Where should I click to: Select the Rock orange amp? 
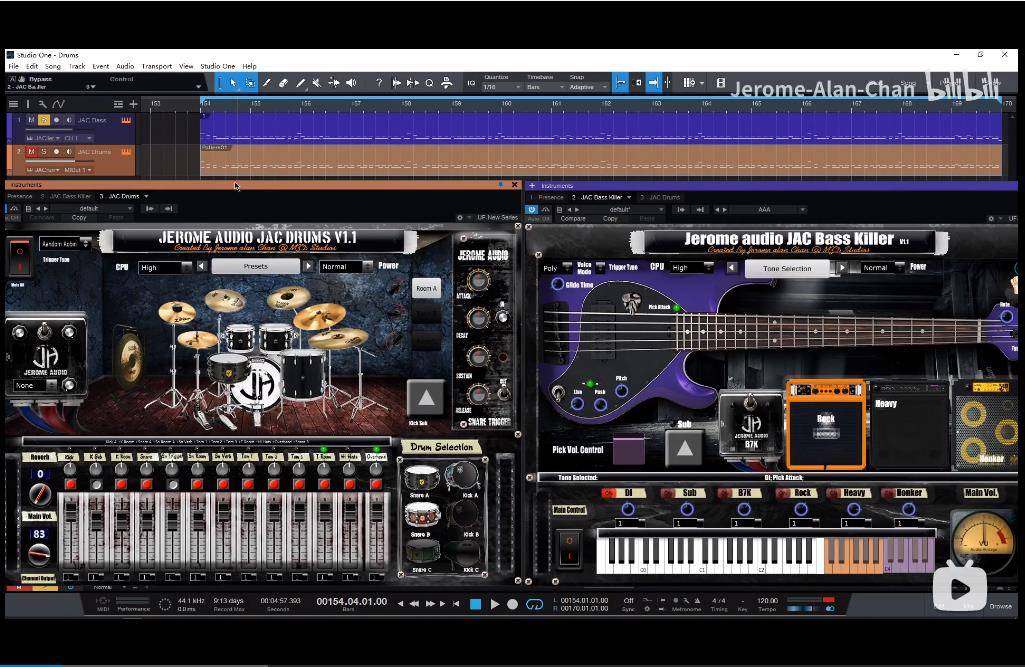[826, 424]
